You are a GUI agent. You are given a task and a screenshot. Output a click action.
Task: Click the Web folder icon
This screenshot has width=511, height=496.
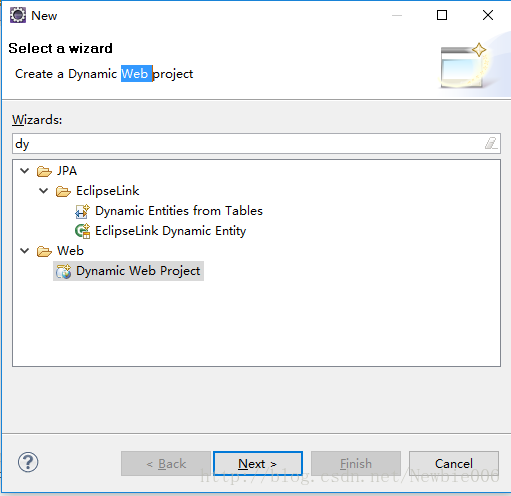point(44,251)
